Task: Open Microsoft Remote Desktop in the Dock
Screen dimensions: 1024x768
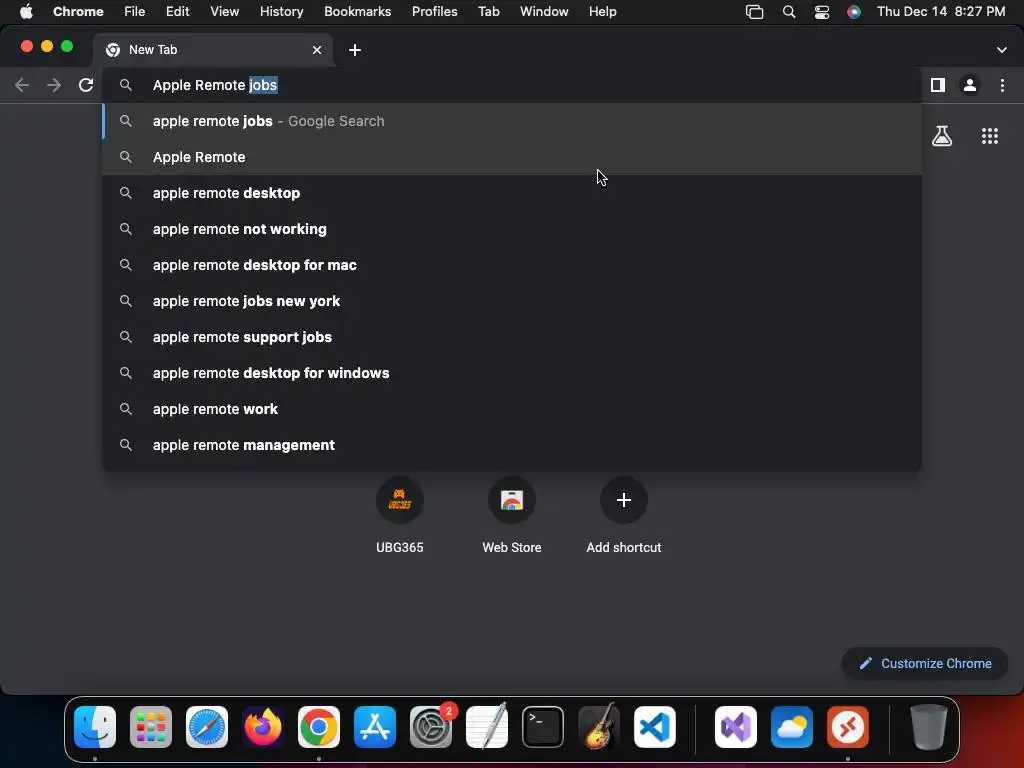Action: (848, 727)
